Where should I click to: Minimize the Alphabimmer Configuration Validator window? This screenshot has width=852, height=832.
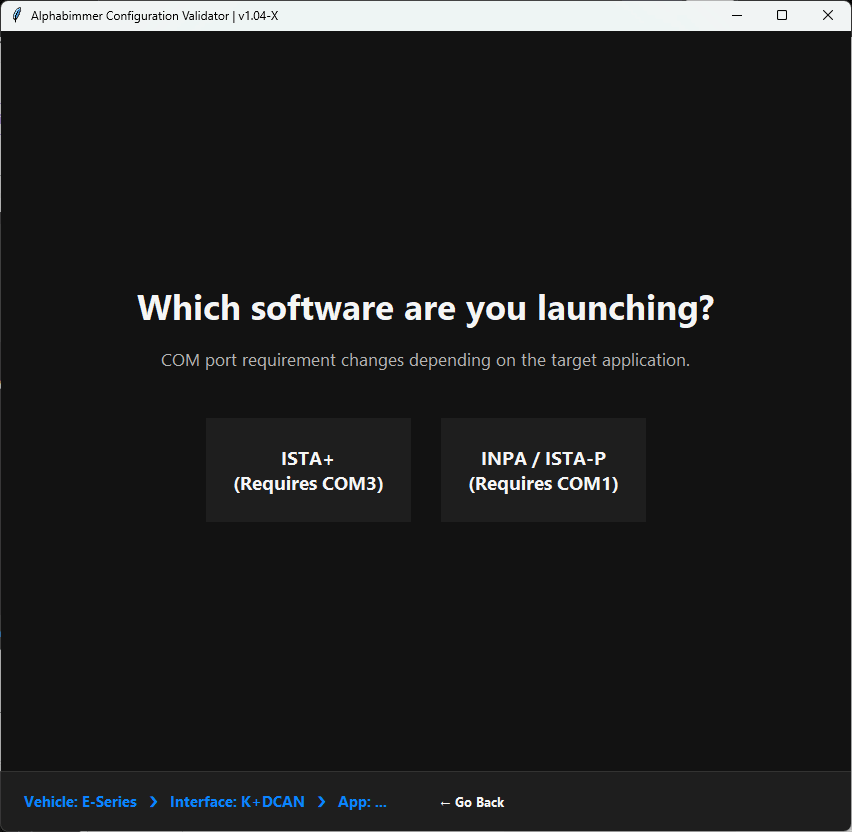tap(737, 15)
